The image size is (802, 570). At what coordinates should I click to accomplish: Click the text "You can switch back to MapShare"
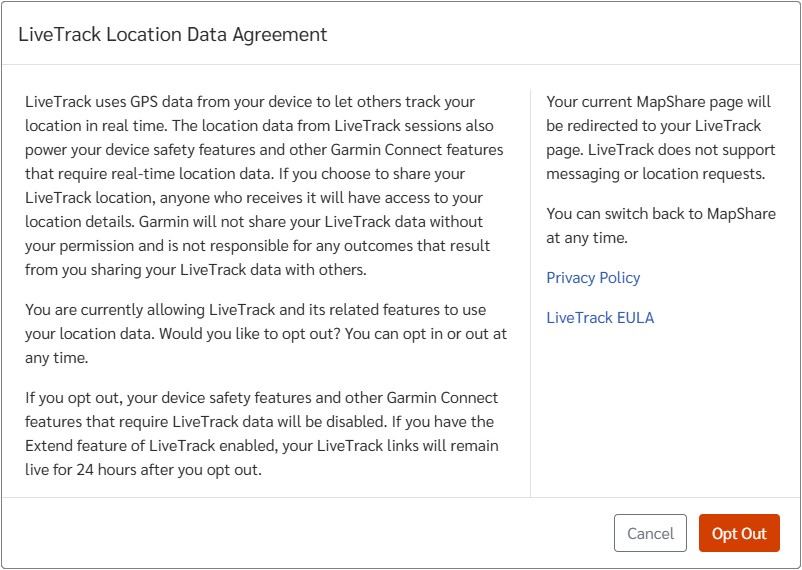coord(661,214)
